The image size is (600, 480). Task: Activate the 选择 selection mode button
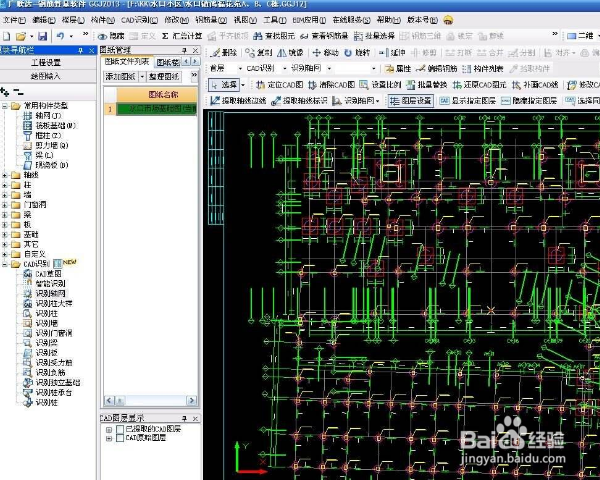click(x=224, y=85)
